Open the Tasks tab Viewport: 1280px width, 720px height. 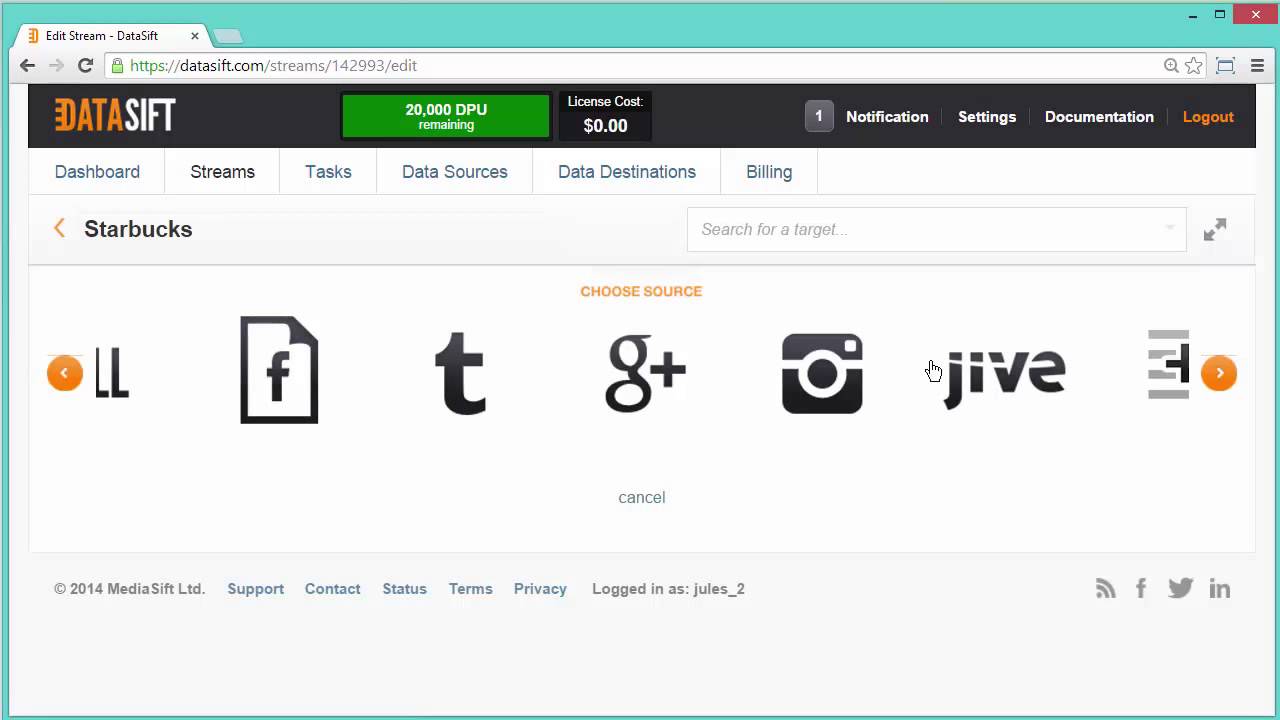point(328,172)
